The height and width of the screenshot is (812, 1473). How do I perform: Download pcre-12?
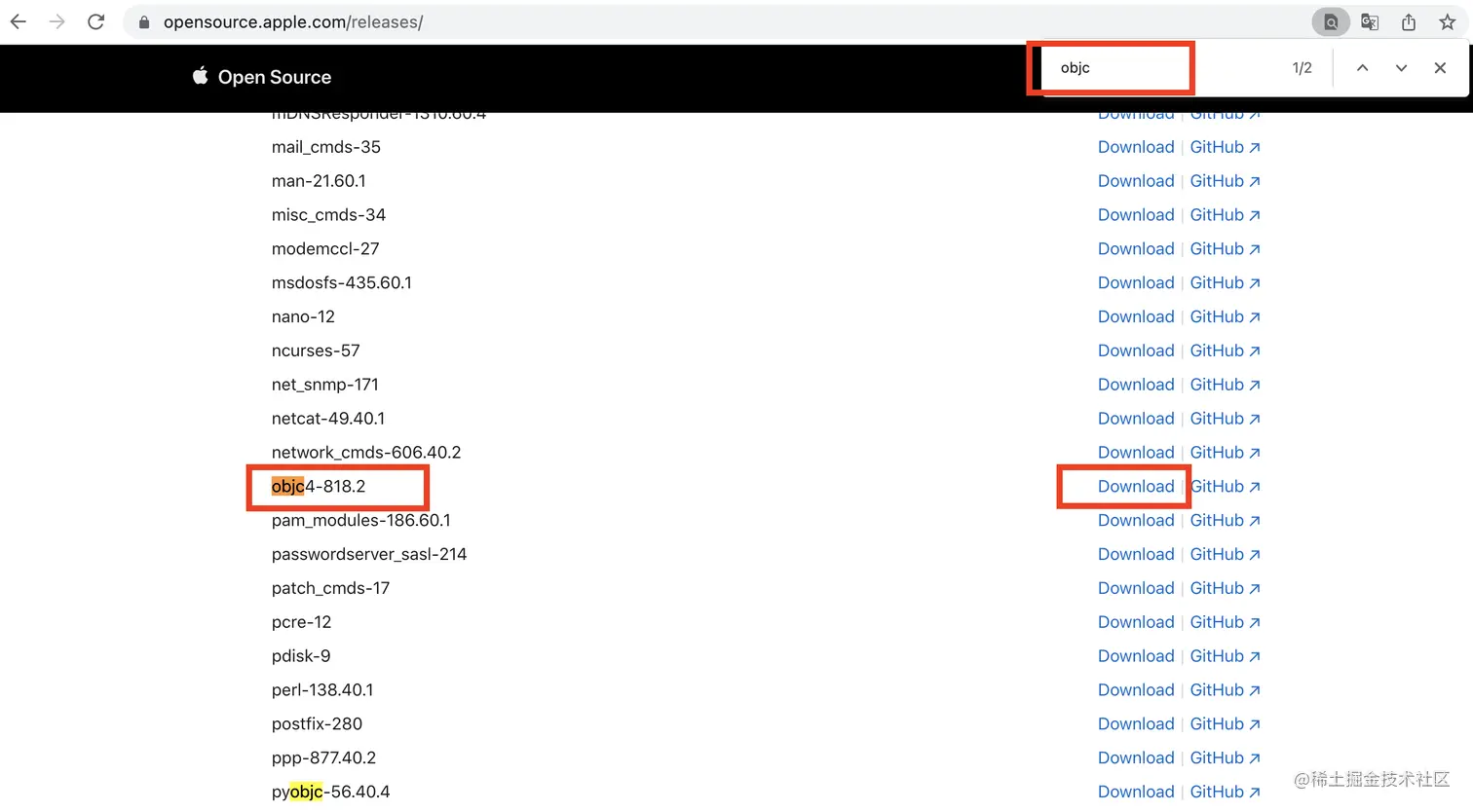1136,622
